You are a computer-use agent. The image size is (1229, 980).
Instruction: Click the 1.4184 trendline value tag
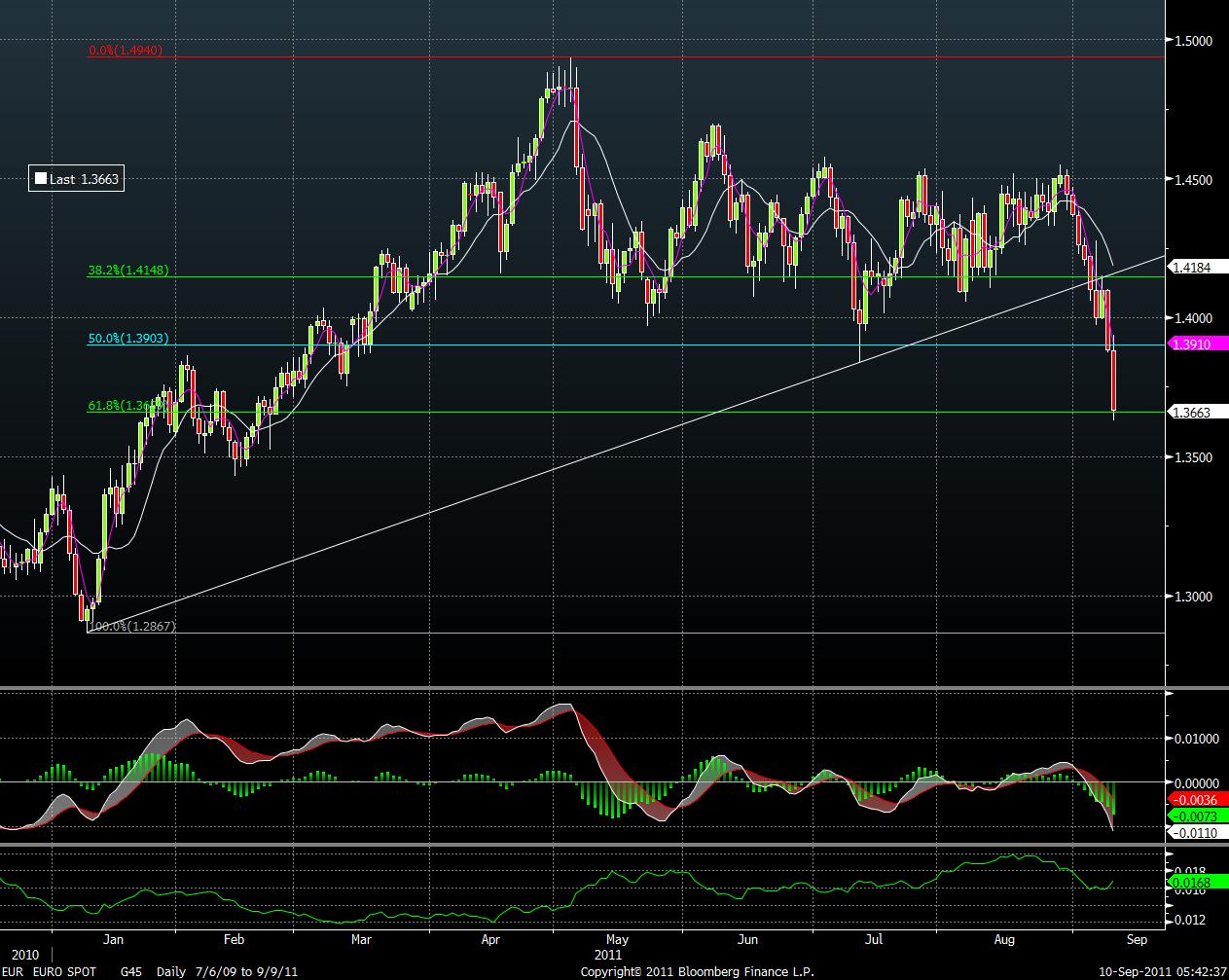[1199, 266]
